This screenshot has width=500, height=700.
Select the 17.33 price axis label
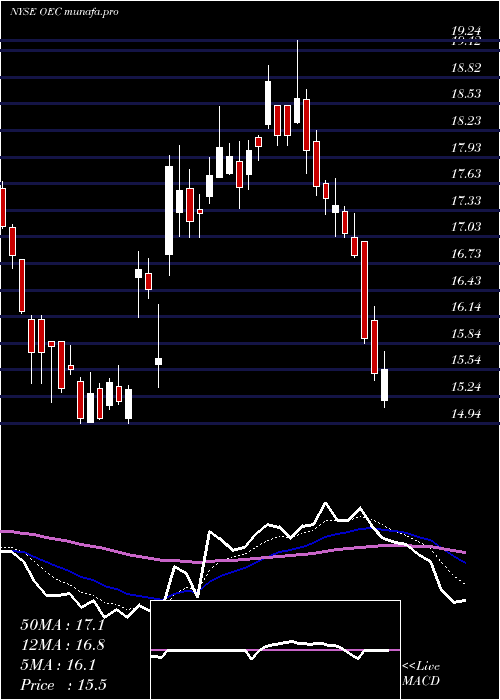[466, 200]
